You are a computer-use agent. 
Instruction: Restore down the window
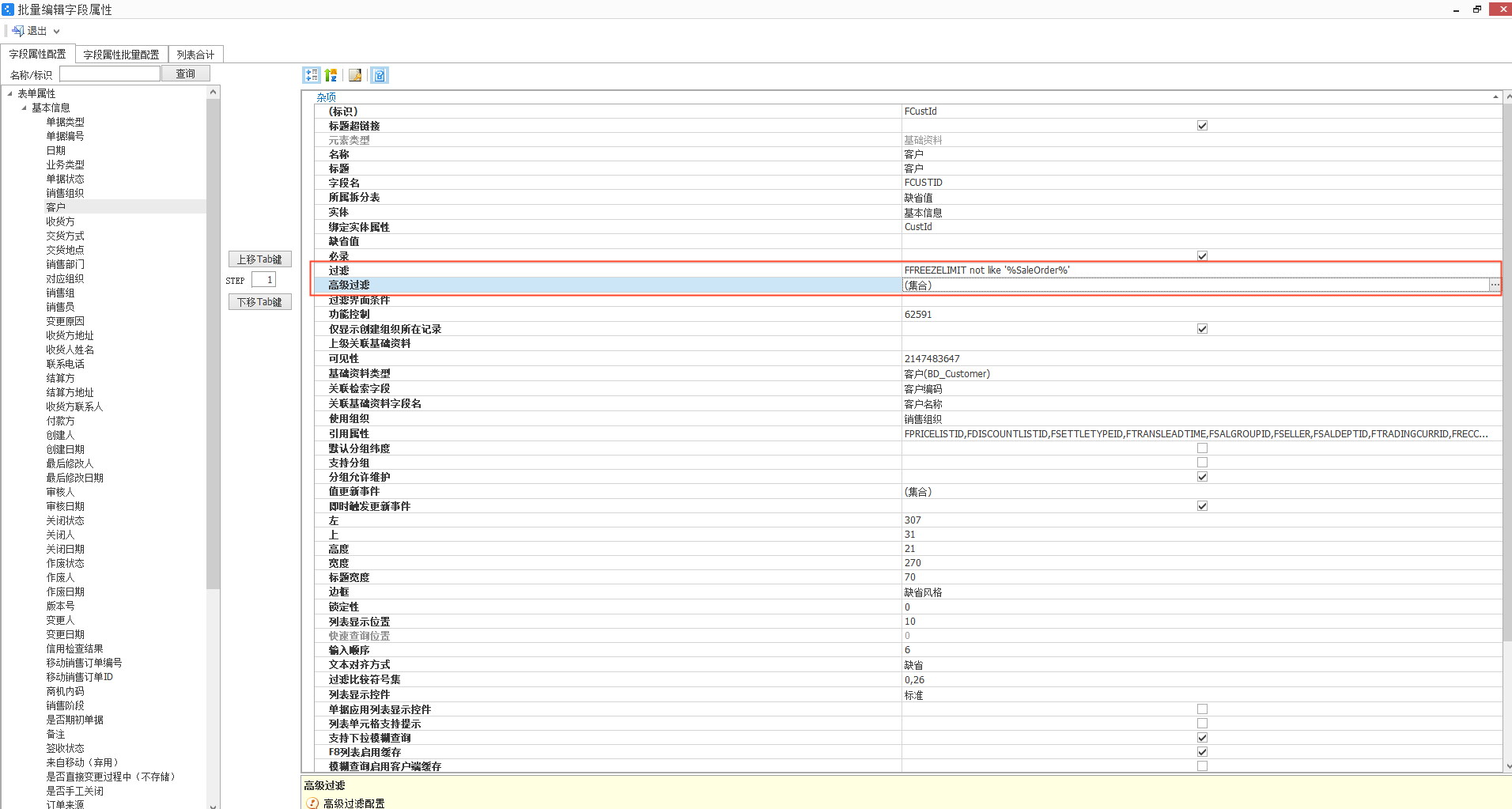tap(1476, 9)
